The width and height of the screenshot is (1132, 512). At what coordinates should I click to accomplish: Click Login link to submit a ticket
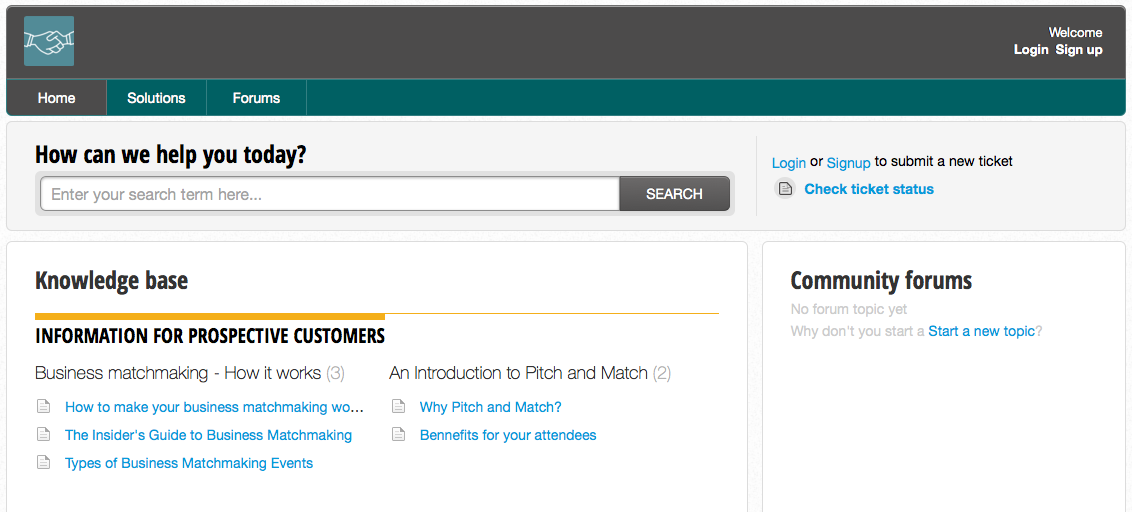point(788,163)
